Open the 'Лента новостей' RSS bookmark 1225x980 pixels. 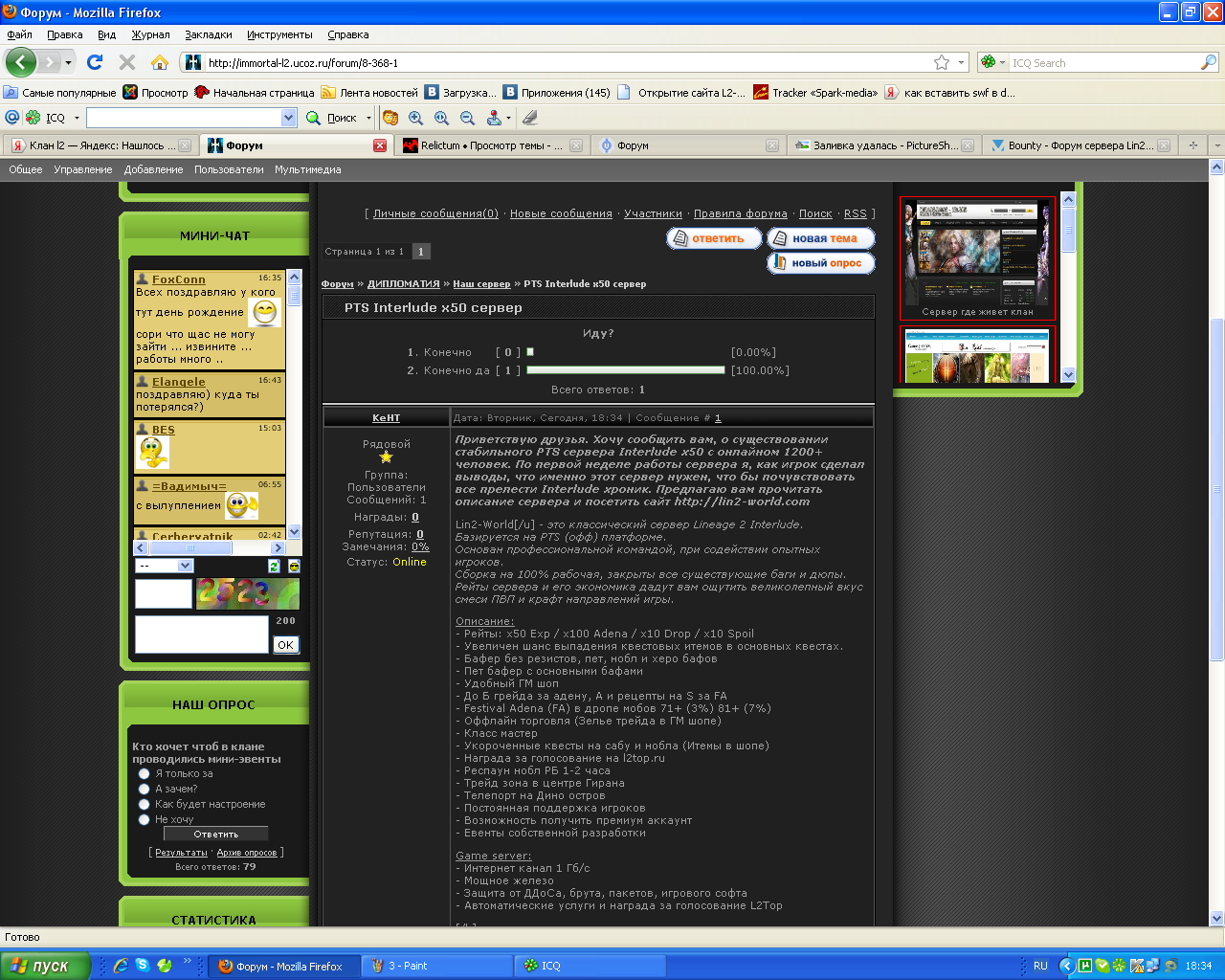369,93
